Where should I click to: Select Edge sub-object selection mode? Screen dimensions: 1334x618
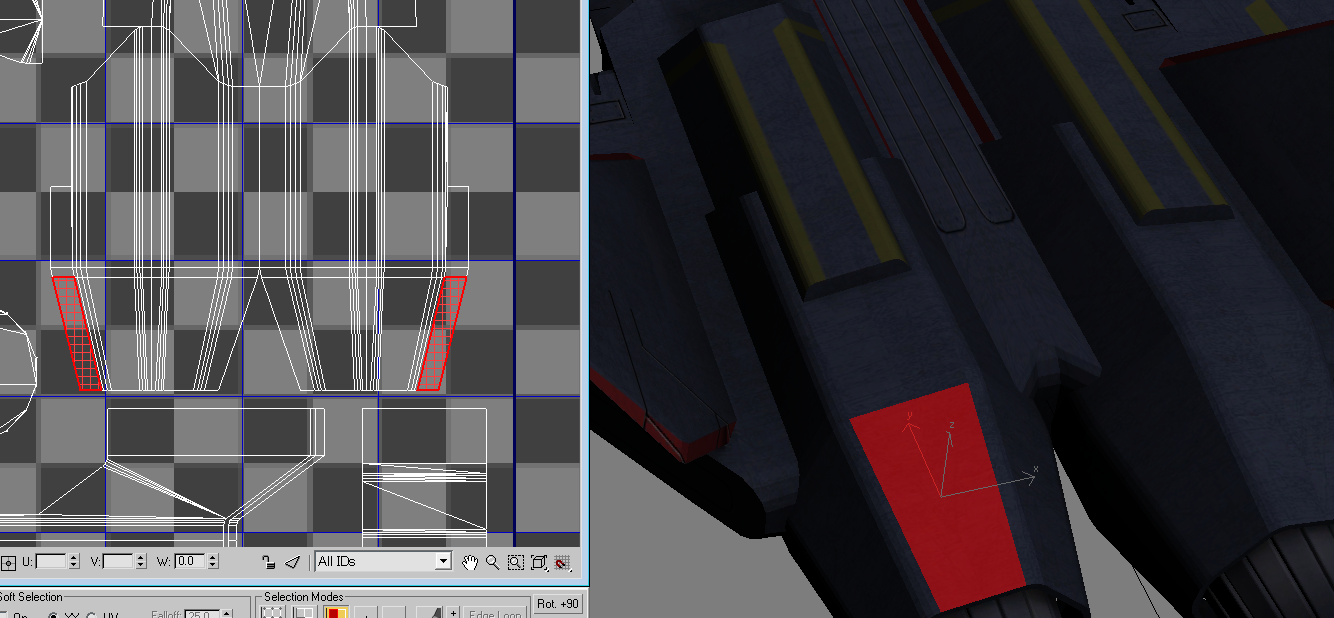point(304,611)
